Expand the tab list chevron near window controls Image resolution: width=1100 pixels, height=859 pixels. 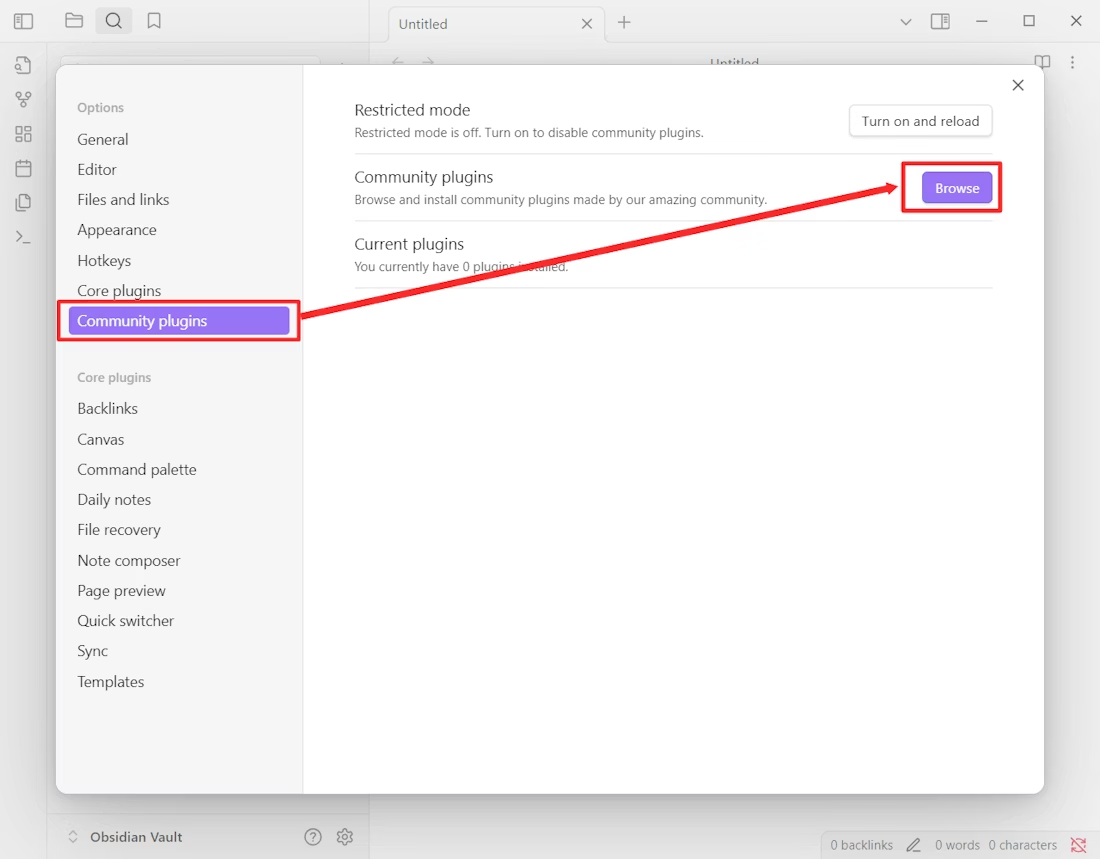pyautogui.click(x=905, y=21)
